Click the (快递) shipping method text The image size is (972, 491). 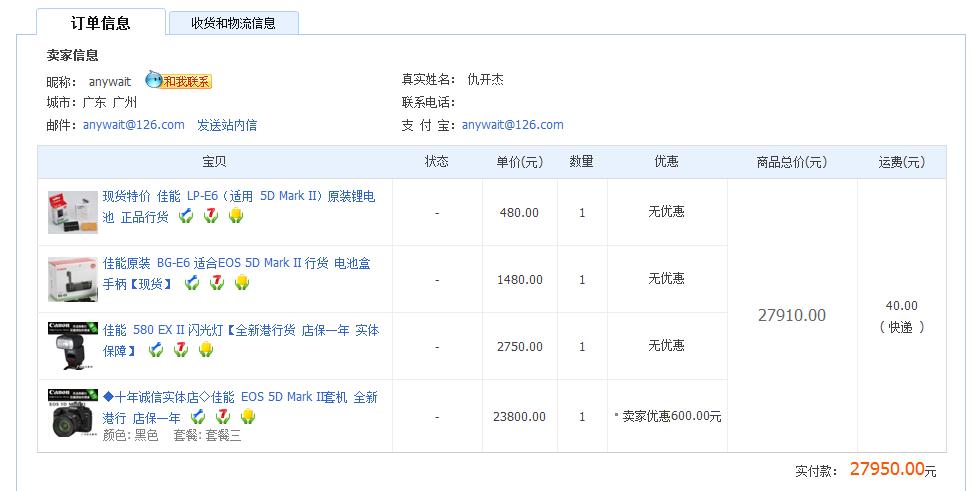901,327
